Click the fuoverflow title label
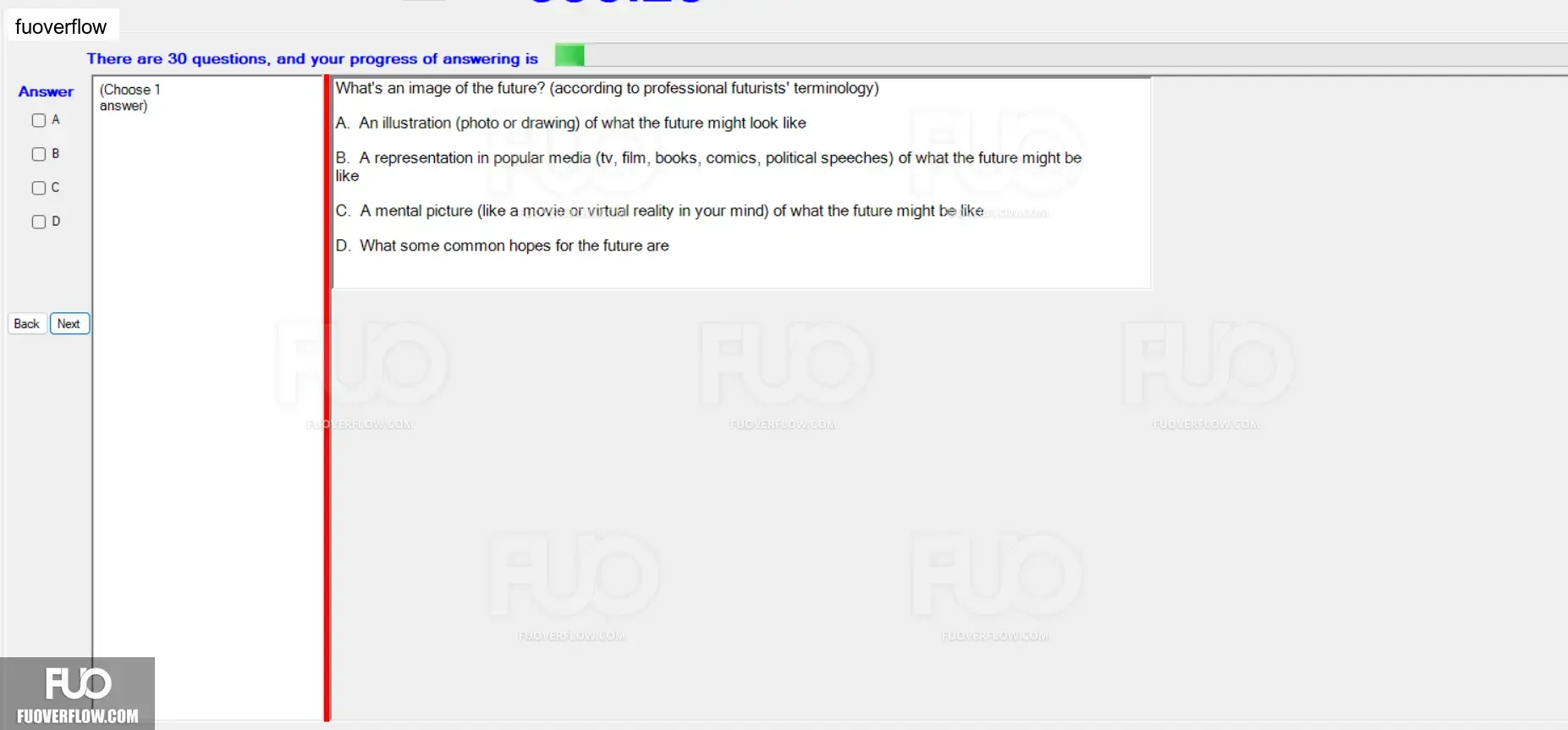This screenshot has width=1568, height=730. 61,26
